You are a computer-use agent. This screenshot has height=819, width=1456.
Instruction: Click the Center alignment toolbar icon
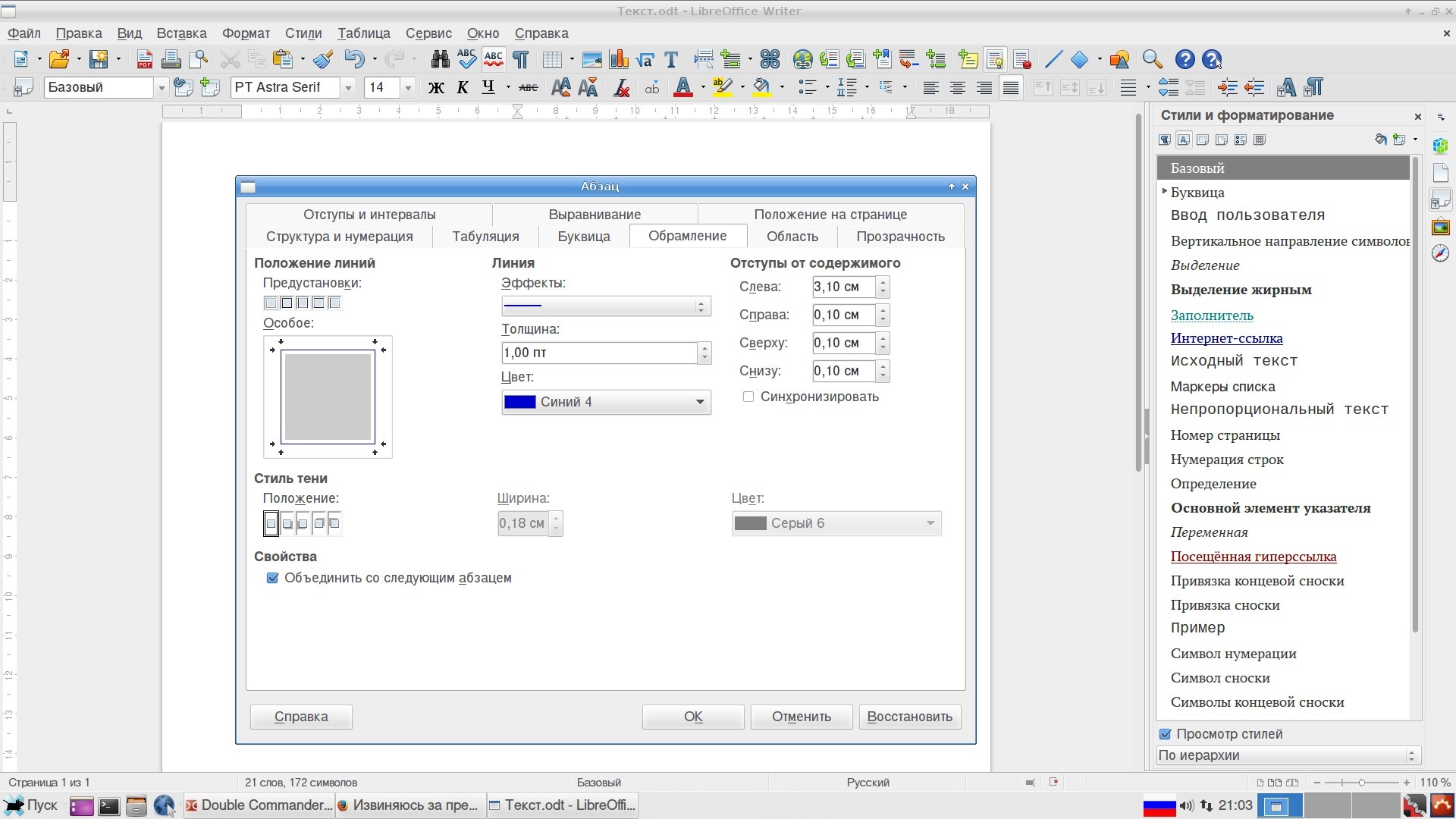(x=958, y=87)
